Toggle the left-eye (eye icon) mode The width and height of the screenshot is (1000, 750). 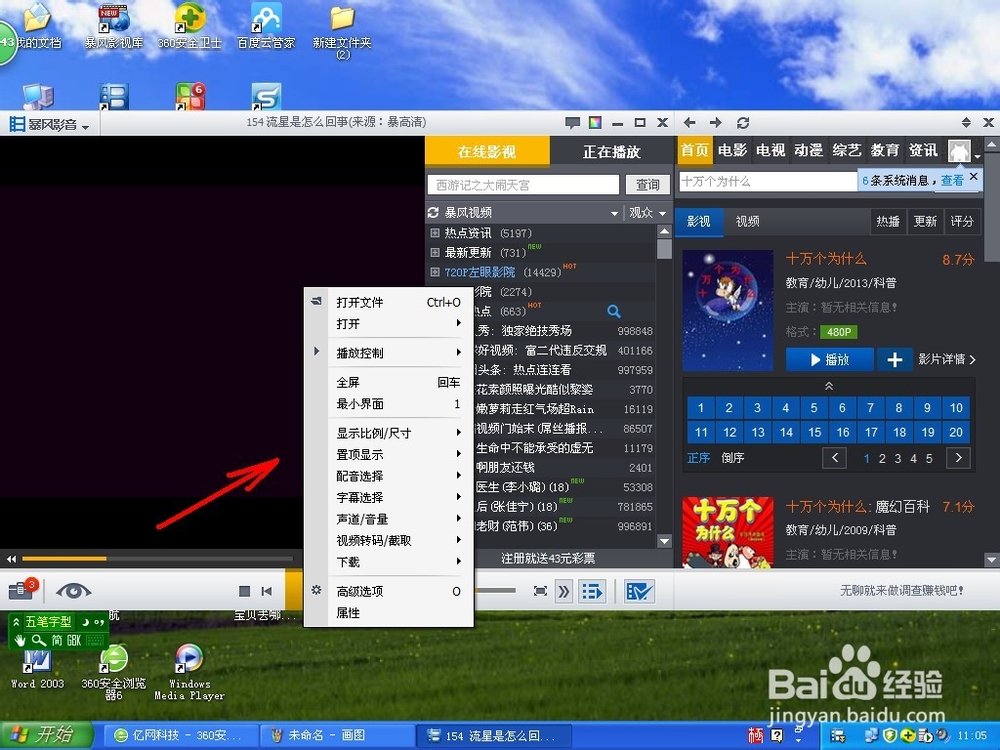pos(73,591)
